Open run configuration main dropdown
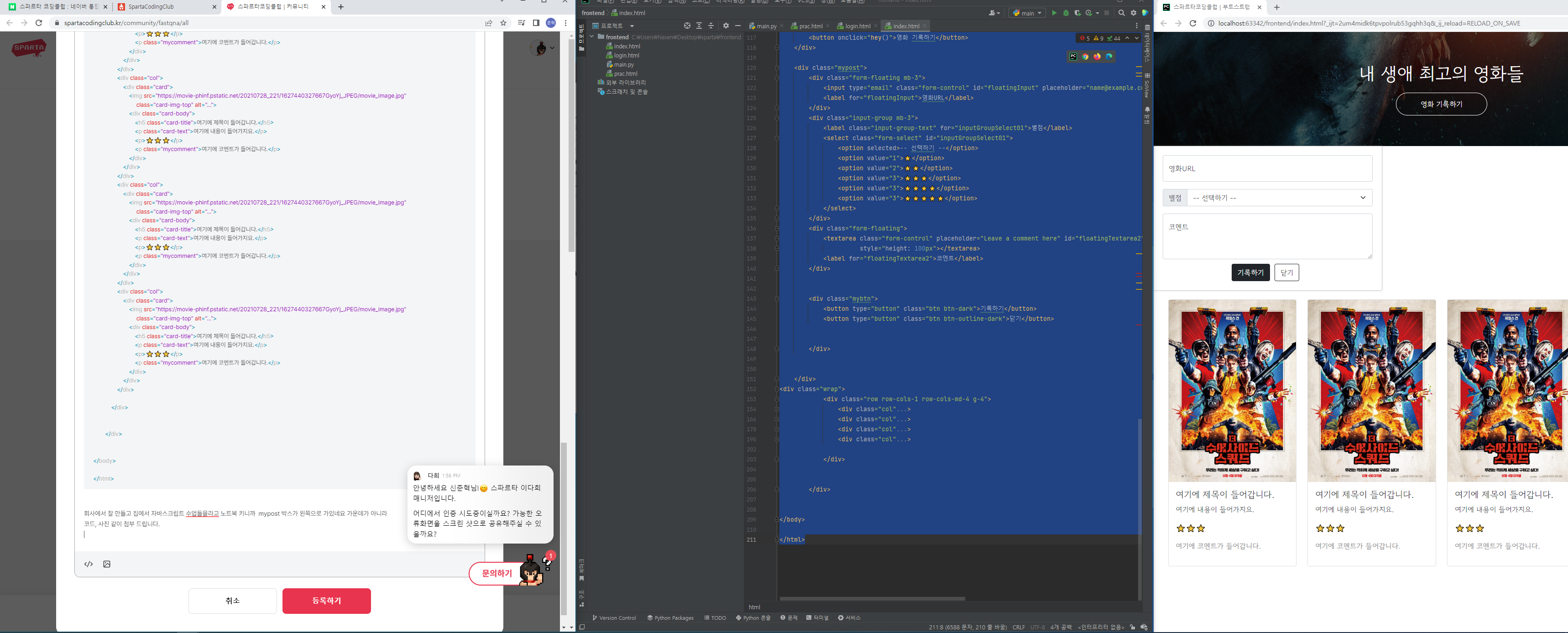 click(x=1028, y=13)
